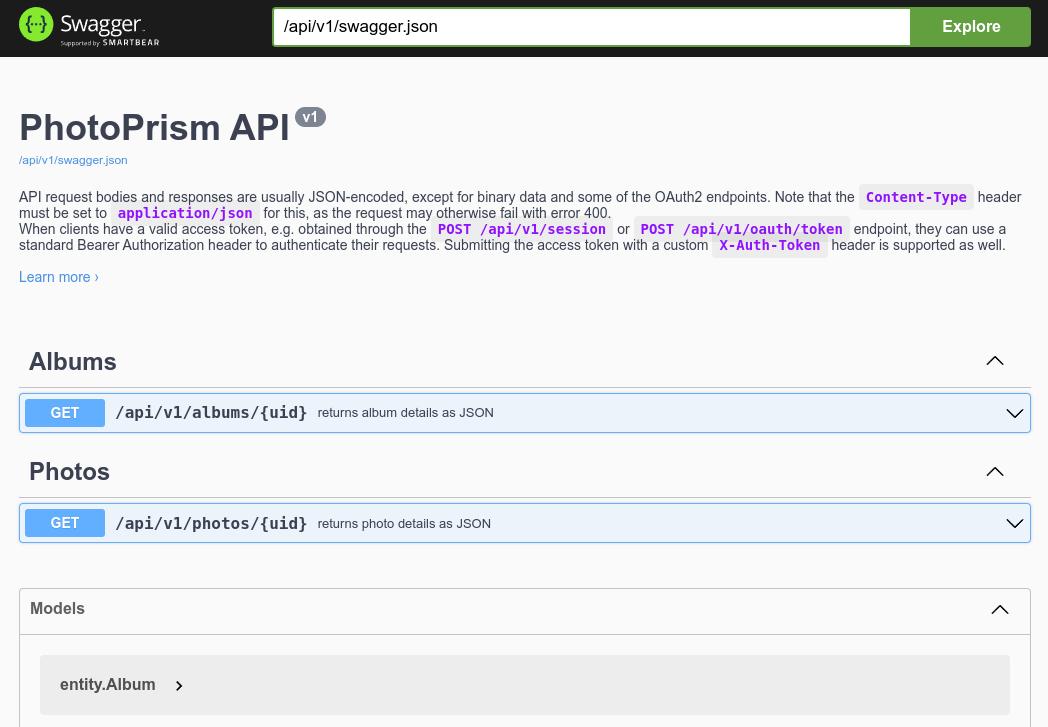Click the swagger.json URL input field
The image size is (1048, 727).
[x=591, y=27]
